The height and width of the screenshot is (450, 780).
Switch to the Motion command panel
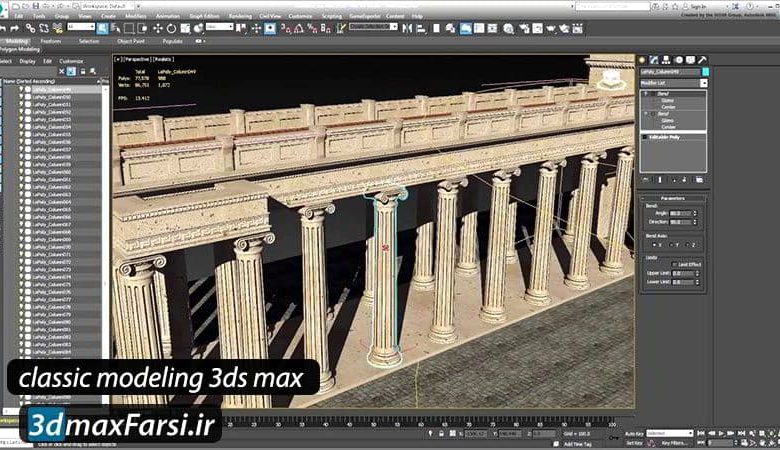(x=679, y=60)
